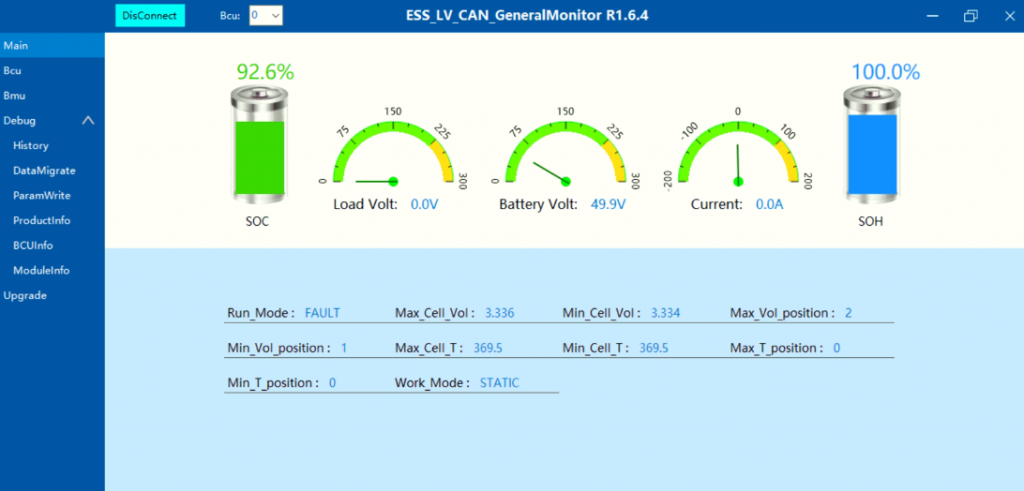The image size is (1024, 491).
Task: Click the ESS_LV_CAN_GeneralMonitor R1.6.4 title
Action: pos(527,16)
